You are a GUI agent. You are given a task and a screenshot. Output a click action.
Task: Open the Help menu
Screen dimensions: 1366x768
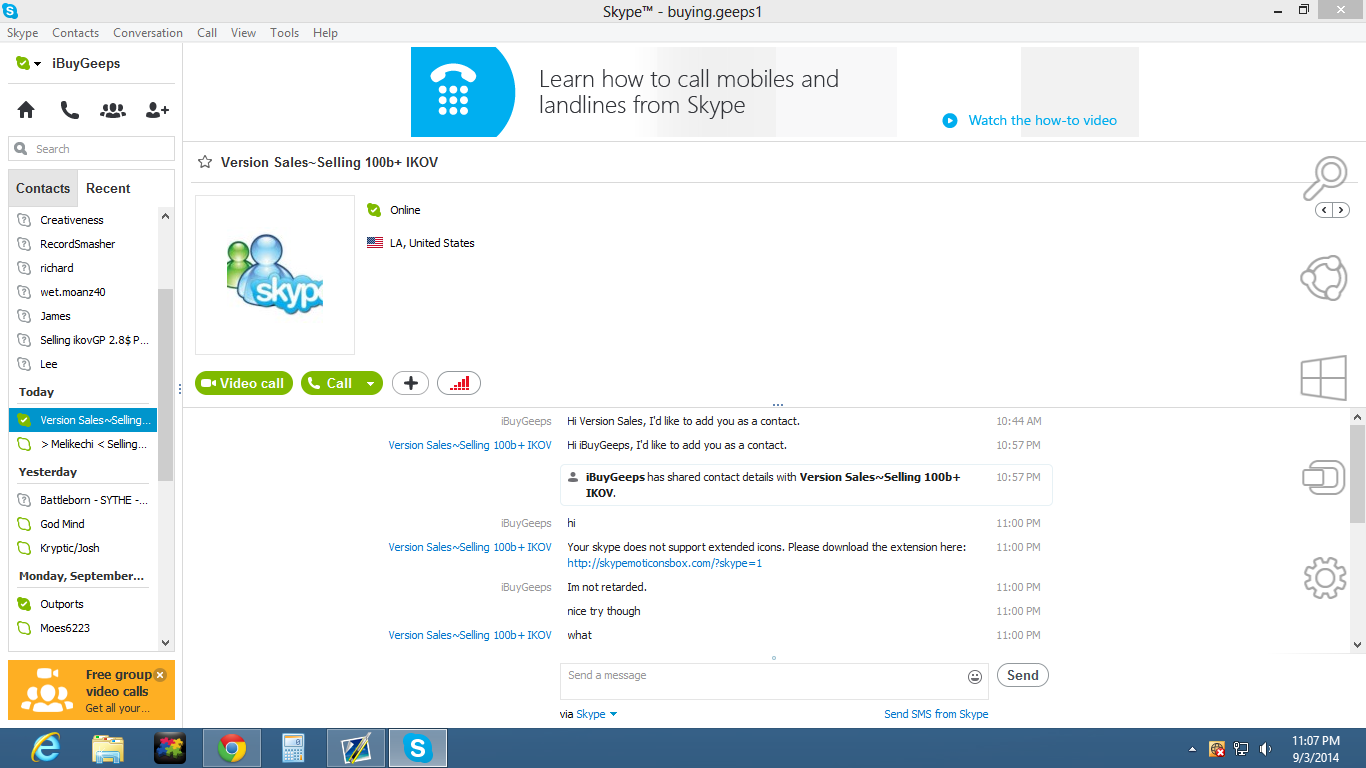(x=325, y=33)
